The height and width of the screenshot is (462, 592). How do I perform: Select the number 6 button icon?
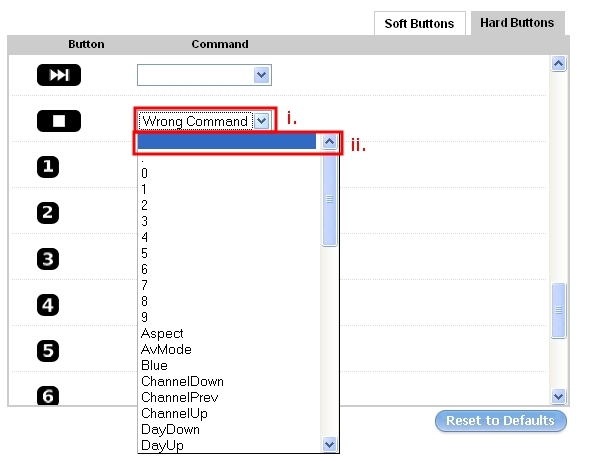[x=48, y=395]
